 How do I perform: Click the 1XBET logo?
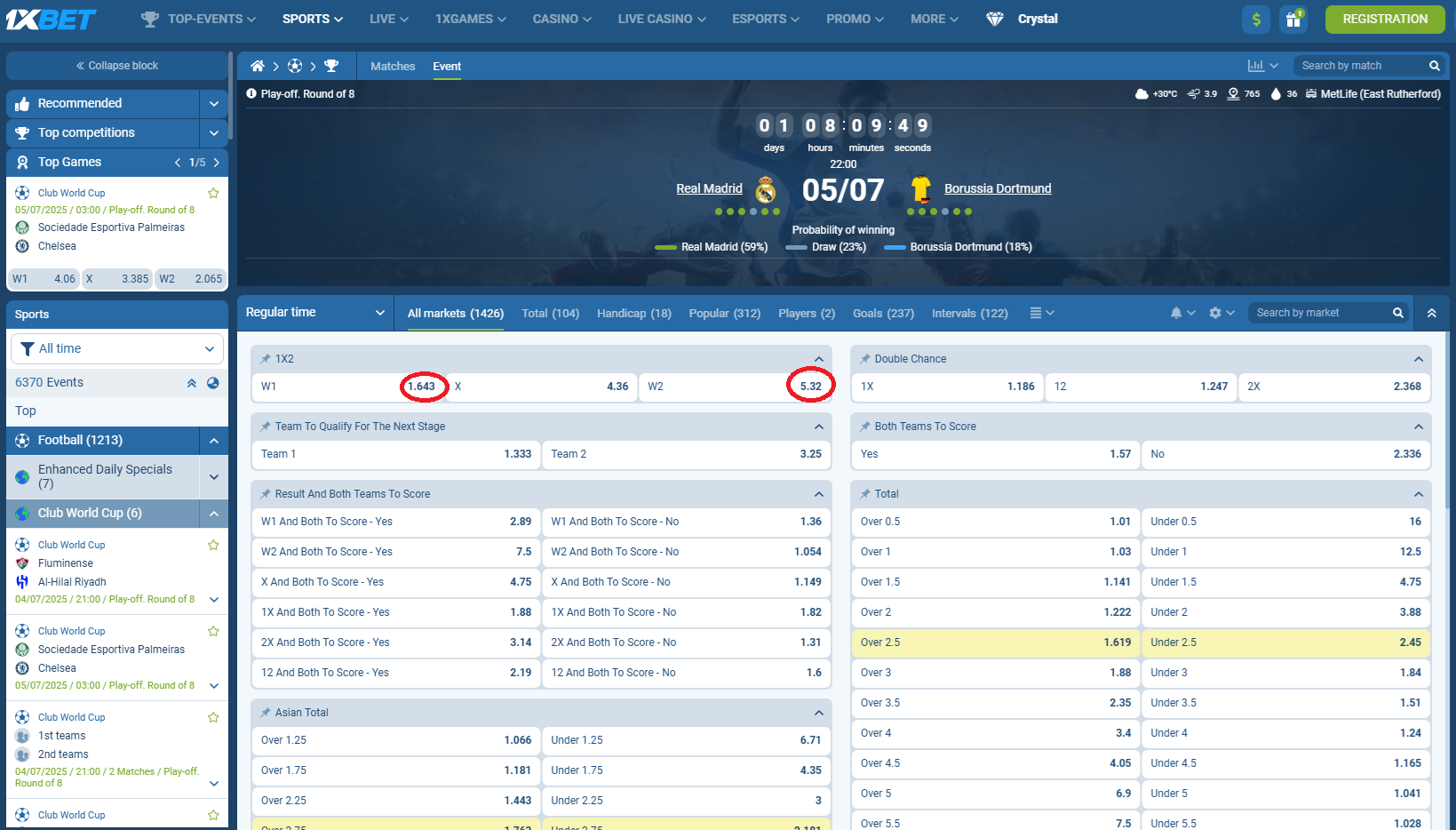(51, 19)
